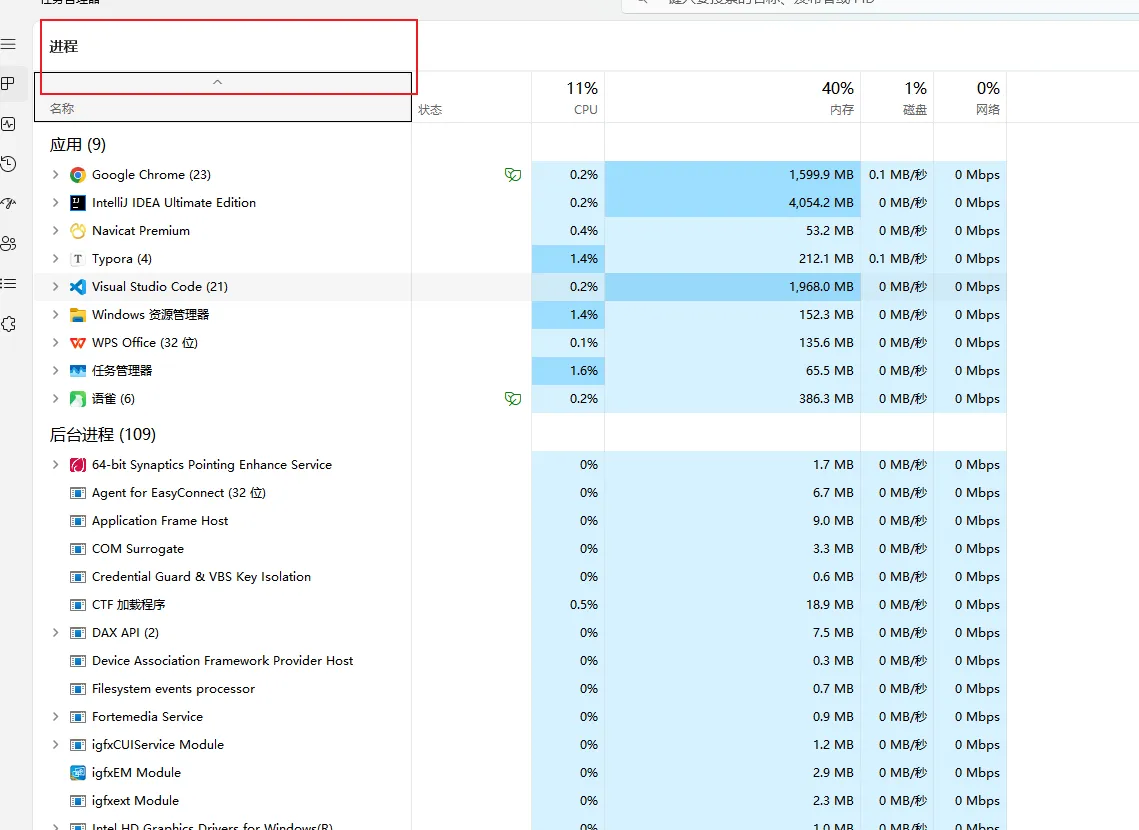Go to Startup apps sidebar icon
Screen dimensions: 1139x830
point(9,204)
